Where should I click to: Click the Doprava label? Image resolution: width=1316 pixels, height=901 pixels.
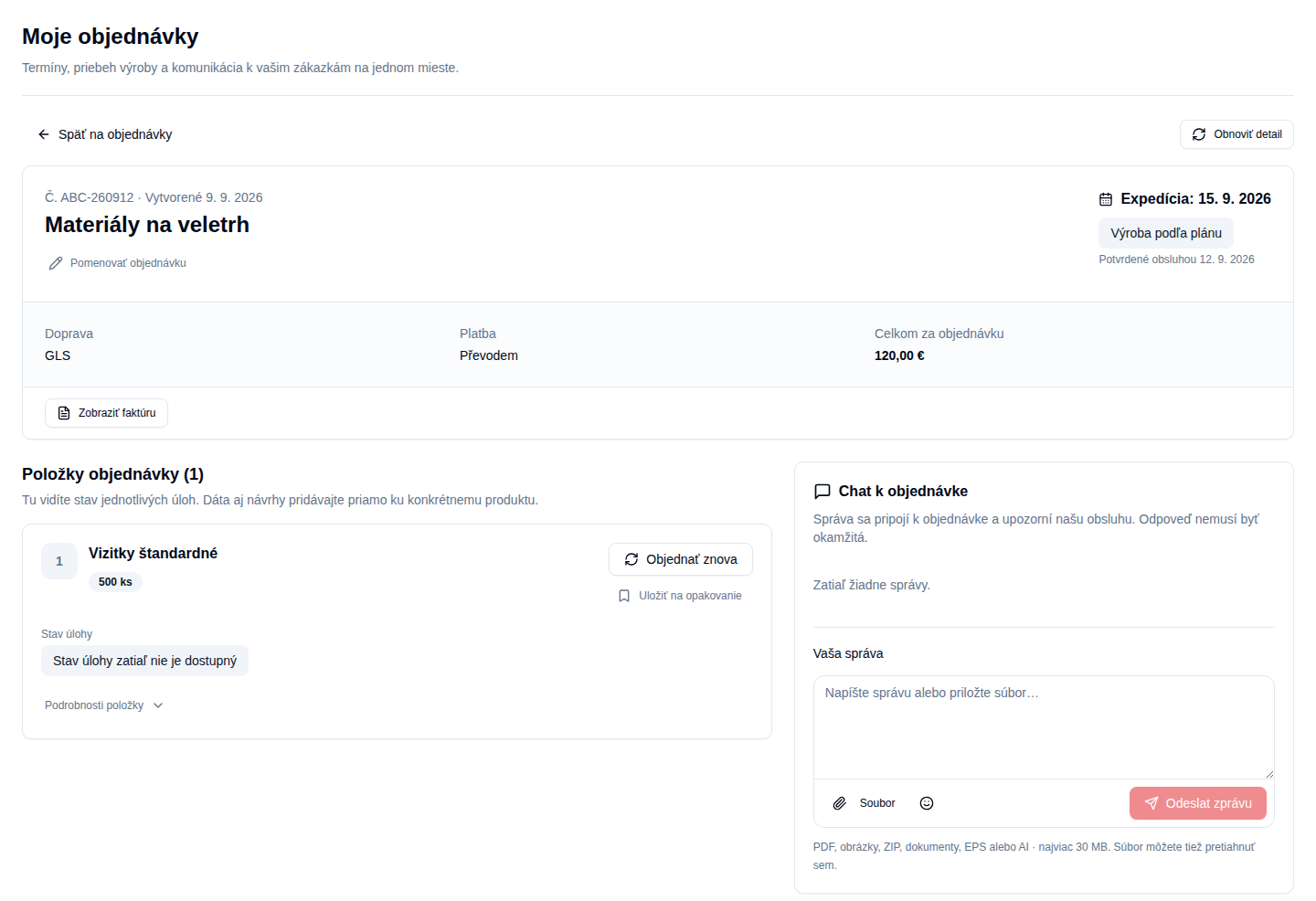(69, 334)
